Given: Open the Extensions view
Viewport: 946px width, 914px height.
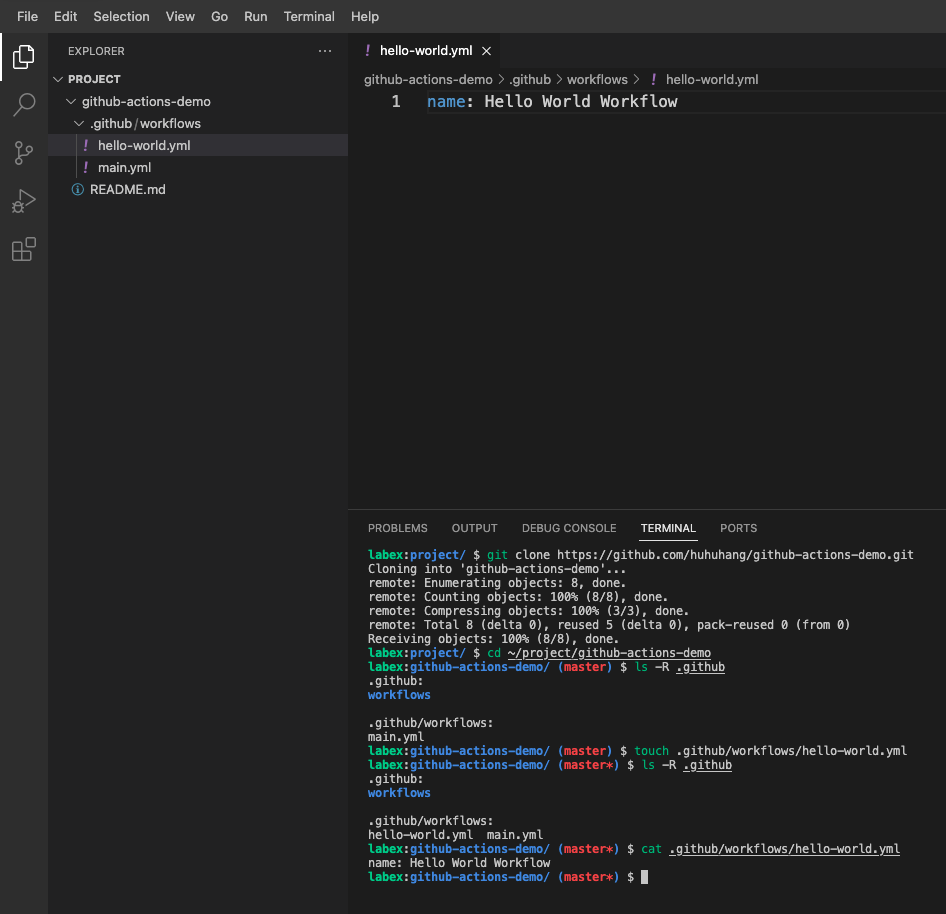Looking at the screenshot, I should tap(24, 249).
